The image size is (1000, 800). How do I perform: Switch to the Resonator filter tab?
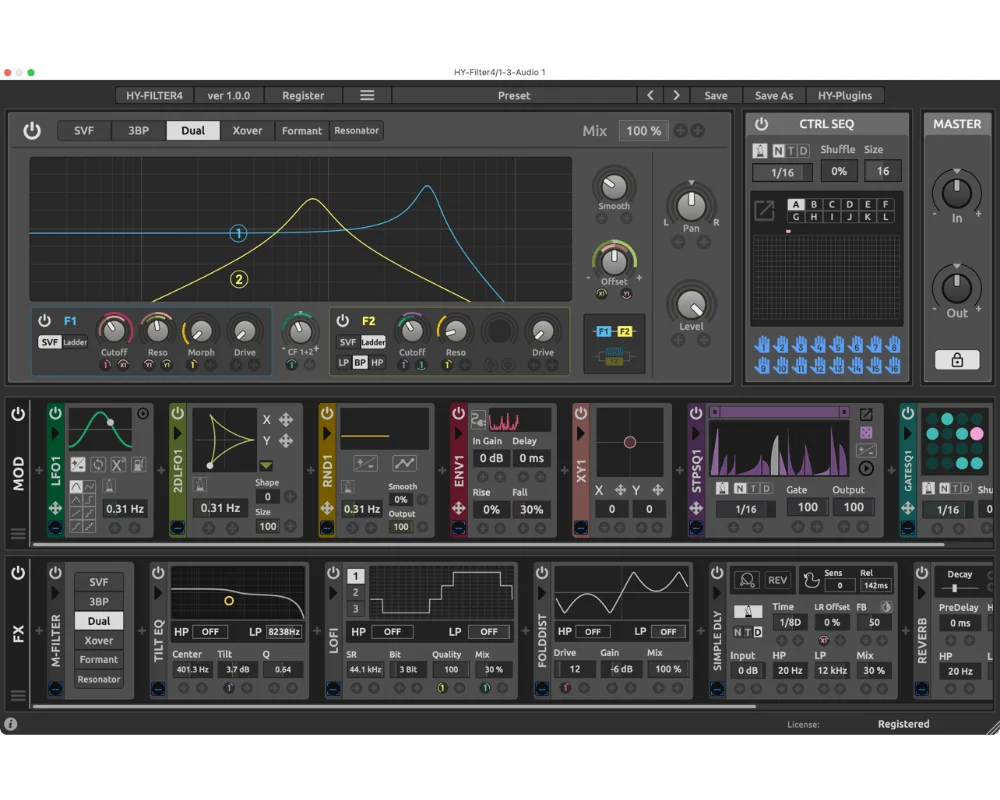tap(357, 131)
